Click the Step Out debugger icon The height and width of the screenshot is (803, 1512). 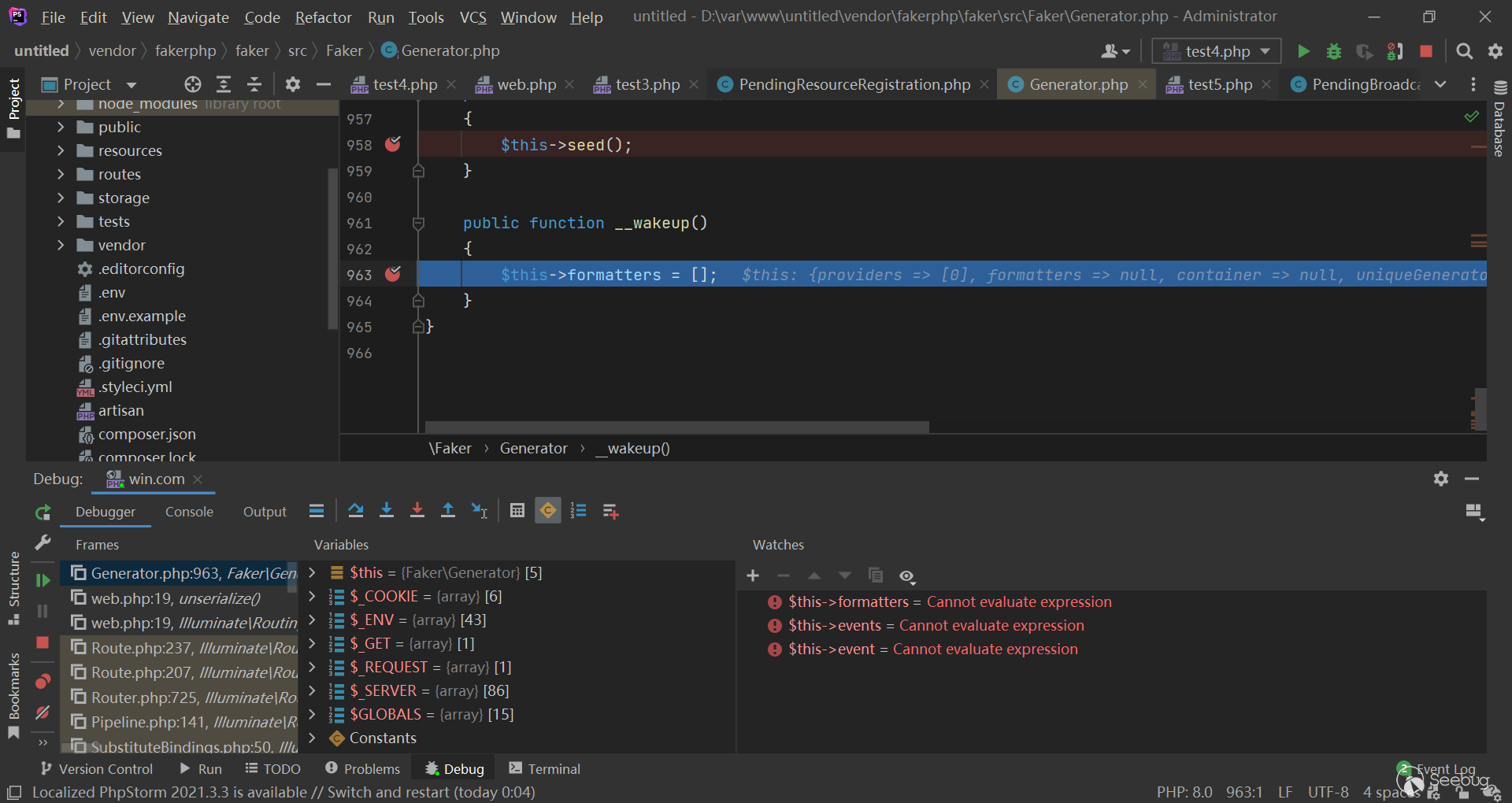coord(447,511)
